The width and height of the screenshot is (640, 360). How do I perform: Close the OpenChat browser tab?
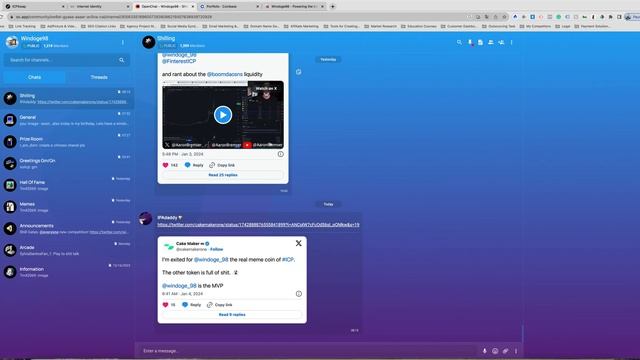tap(193, 7)
